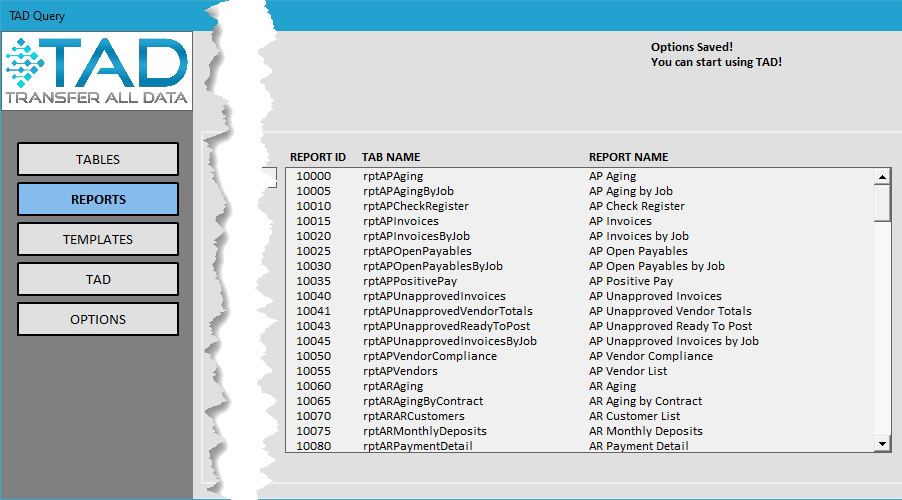Open the TEMPLATES section
The height and width of the screenshot is (500, 902).
click(98, 239)
